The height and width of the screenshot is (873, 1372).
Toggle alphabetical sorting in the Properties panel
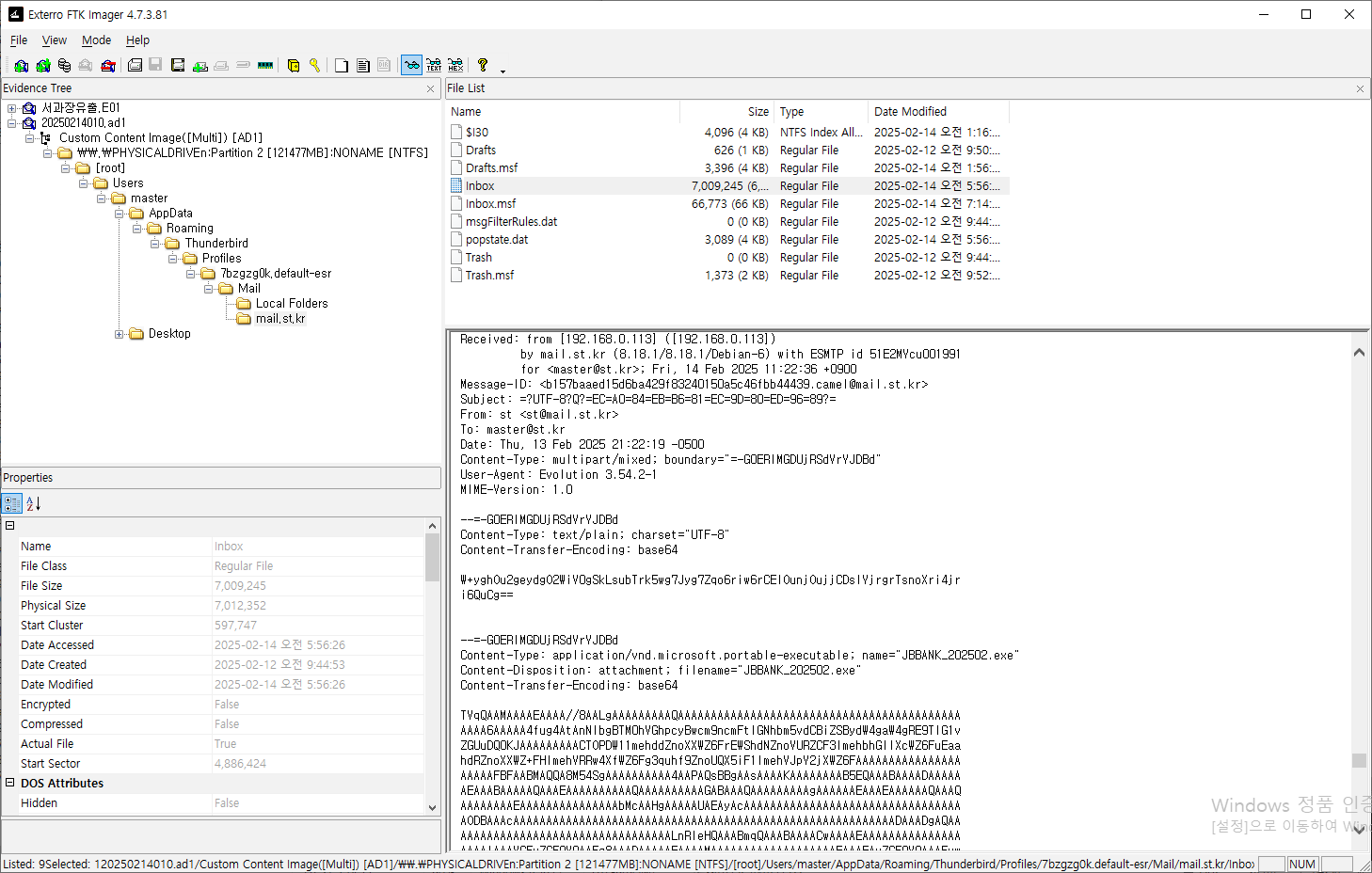(34, 503)
